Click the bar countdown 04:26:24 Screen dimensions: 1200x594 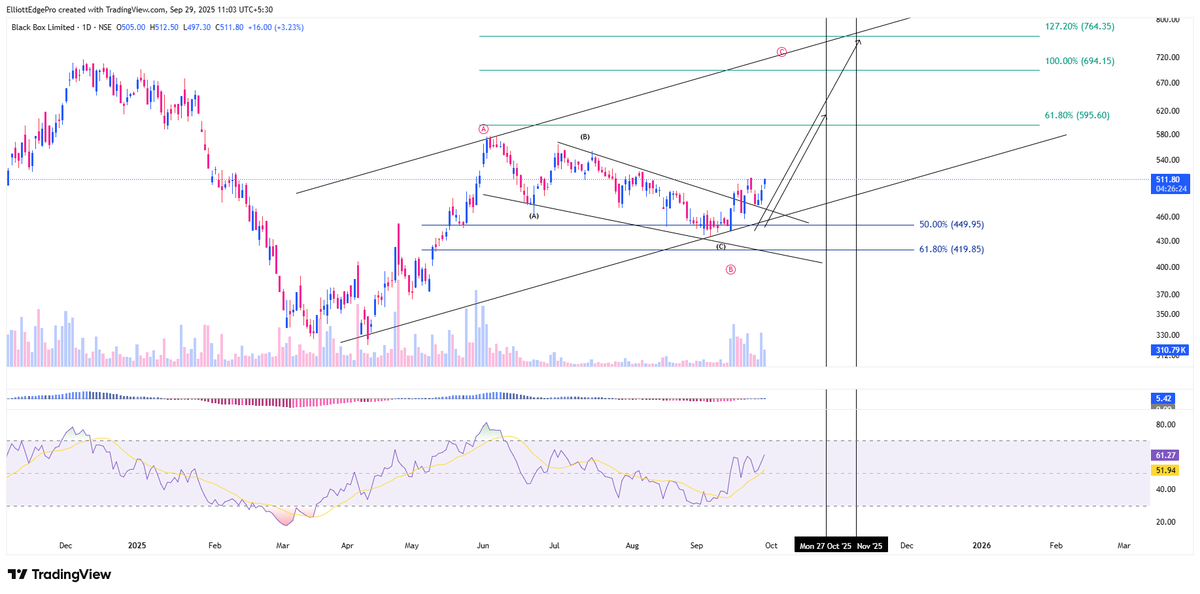point(1169,190)
